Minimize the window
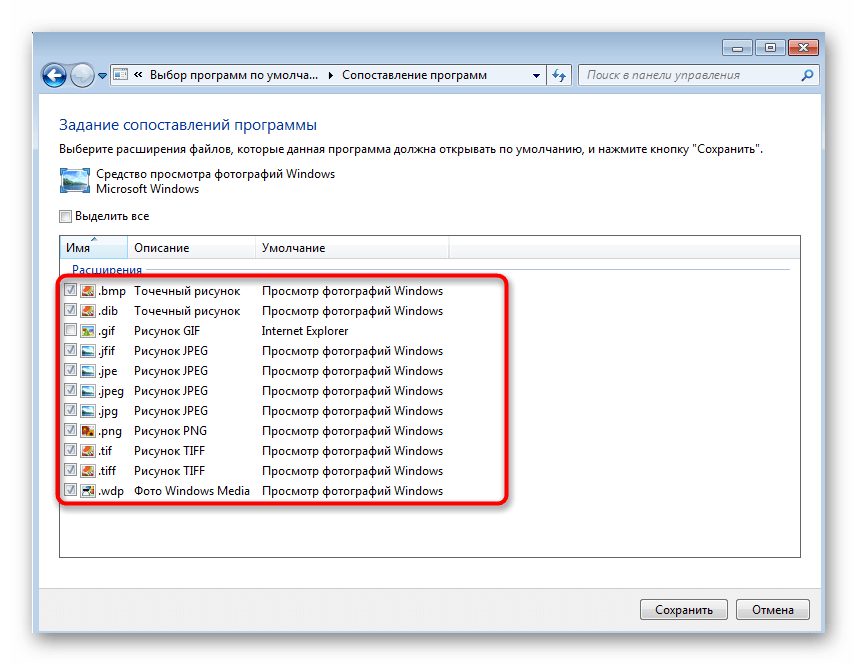Image resolution: width=857 pixels, height=665 pixels. [737, 48]
